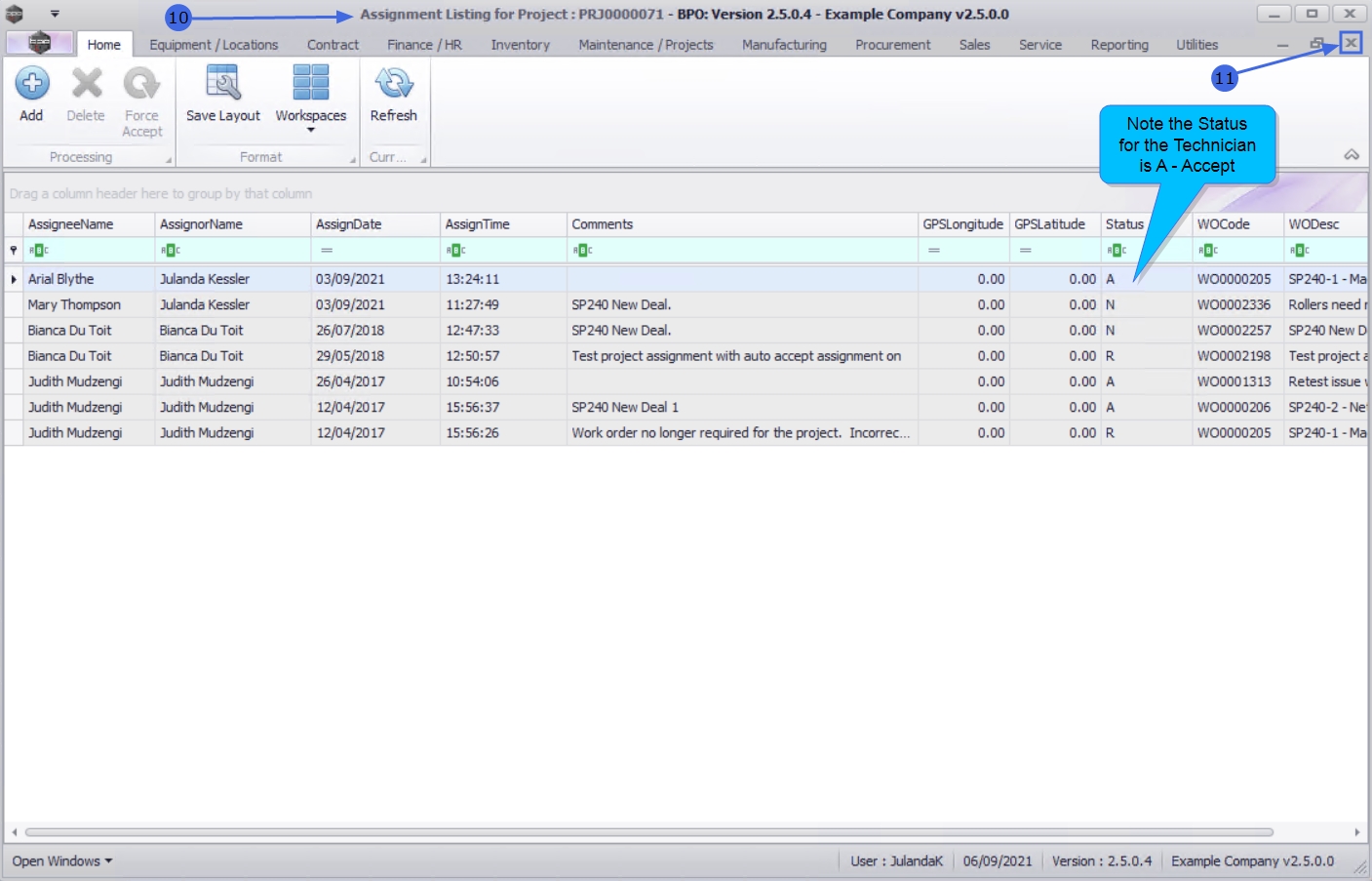This screenshot has width=1372, height=881.
Task: Switch to the Inventory tab
Action: point(520,45)
